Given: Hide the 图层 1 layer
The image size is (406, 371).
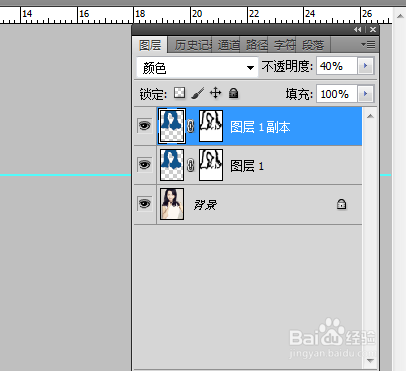Looking at the screenshot, I should pyautogui.click(x=144, y=165).
